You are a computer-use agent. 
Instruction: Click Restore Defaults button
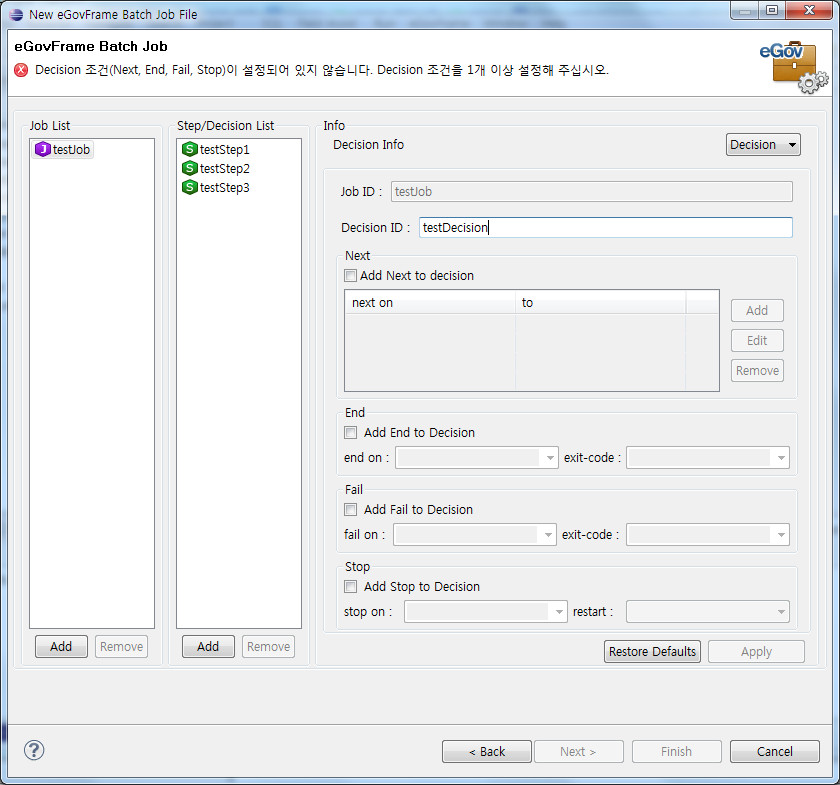pos(652,652)
